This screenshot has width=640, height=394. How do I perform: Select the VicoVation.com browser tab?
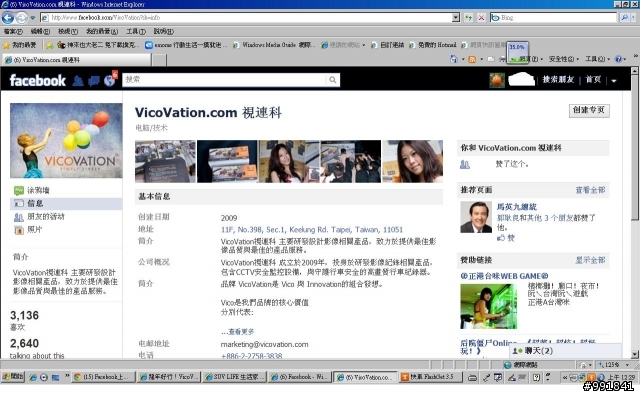click(77, 60)
